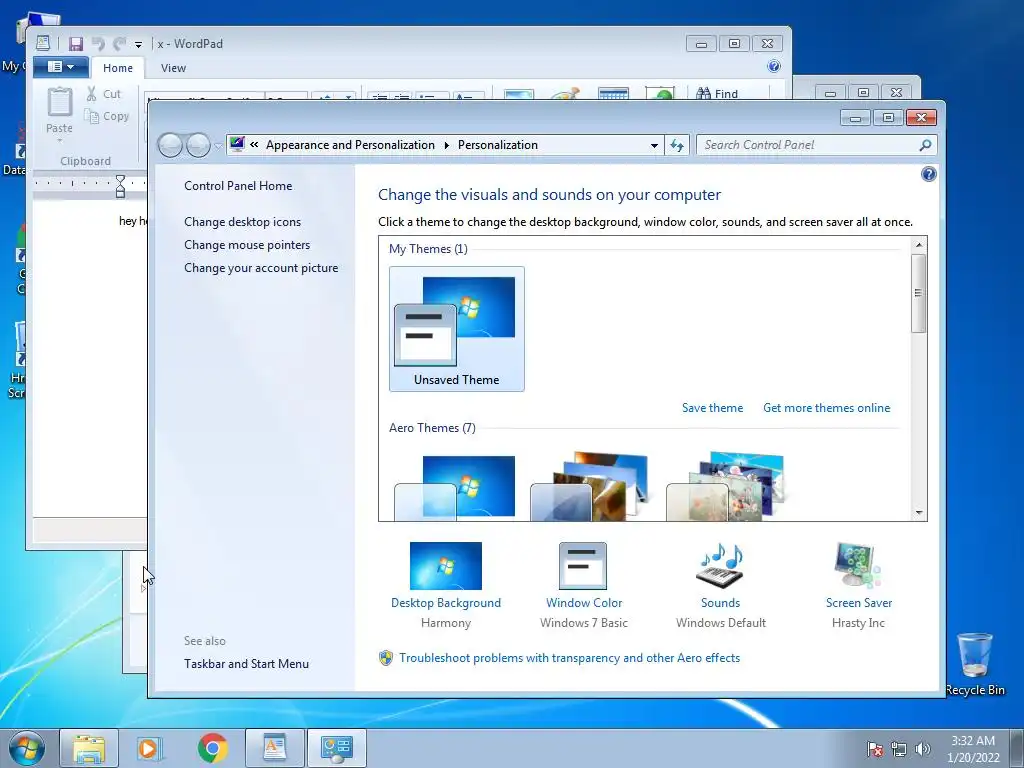The image size is (1024, 768).
Task: Open the Customize Quick Access Toolbar arrow in WordPad
Action: 138,44
